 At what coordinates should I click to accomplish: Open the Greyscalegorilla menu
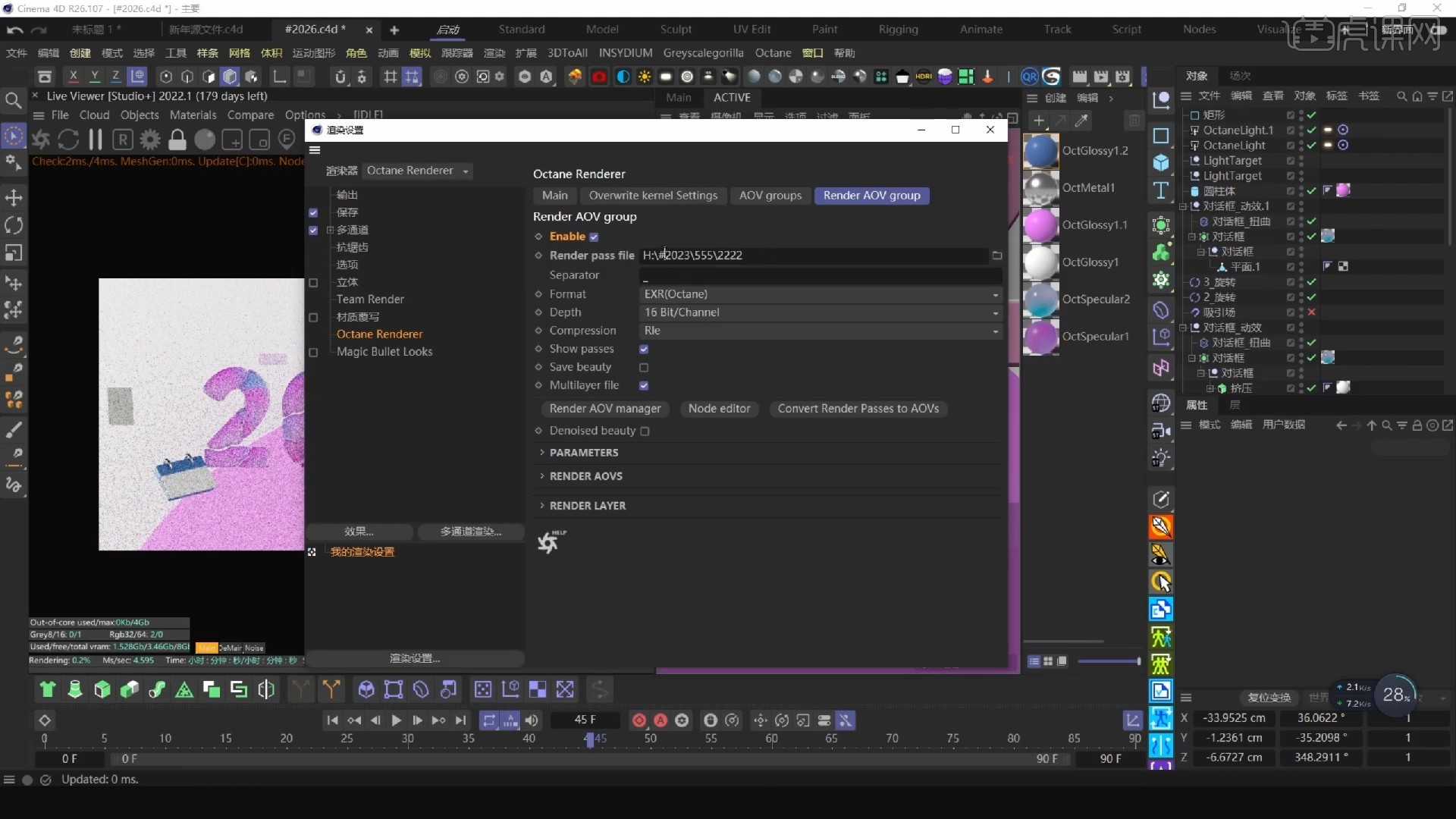[703, 53]
